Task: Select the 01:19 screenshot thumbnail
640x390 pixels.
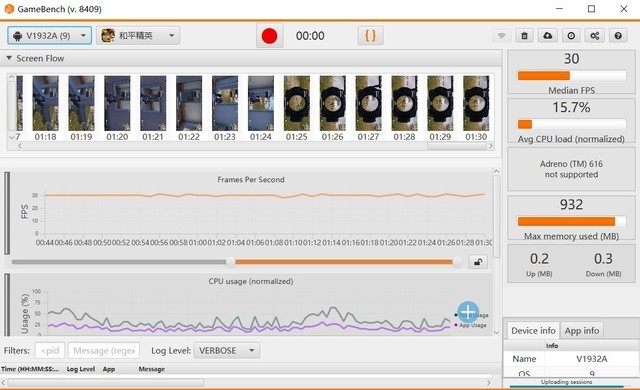Action: [x=81, y=103]
